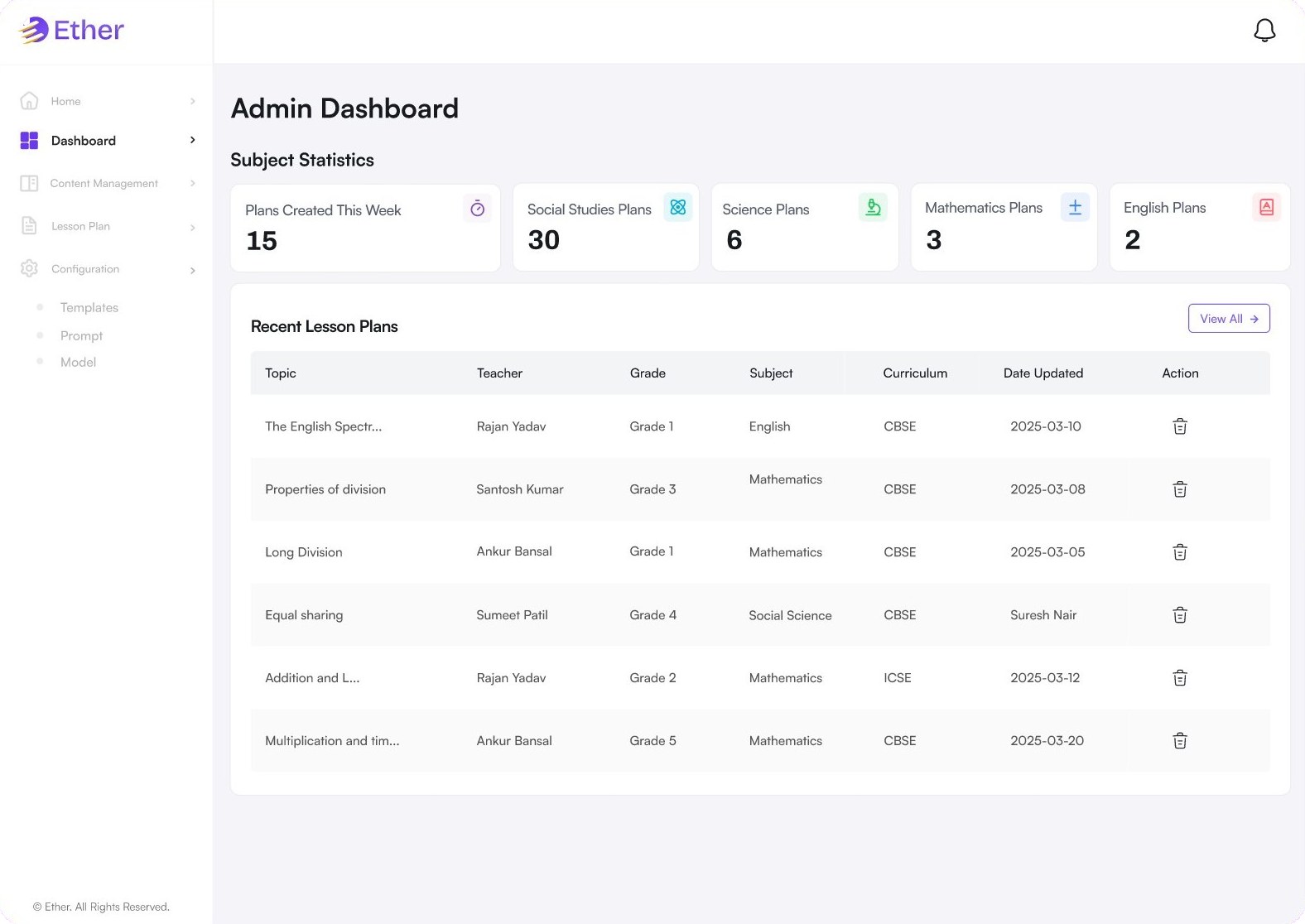Click the Grade 5 cell
The height and width of the screenshot is (924, 1305).
pos(652,741)
